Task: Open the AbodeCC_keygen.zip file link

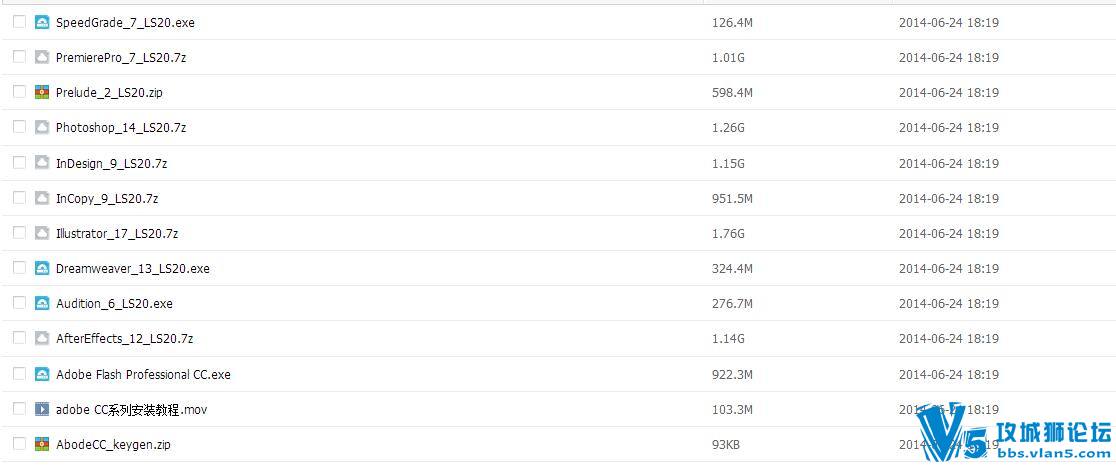Action: click(x=113, y=445)
